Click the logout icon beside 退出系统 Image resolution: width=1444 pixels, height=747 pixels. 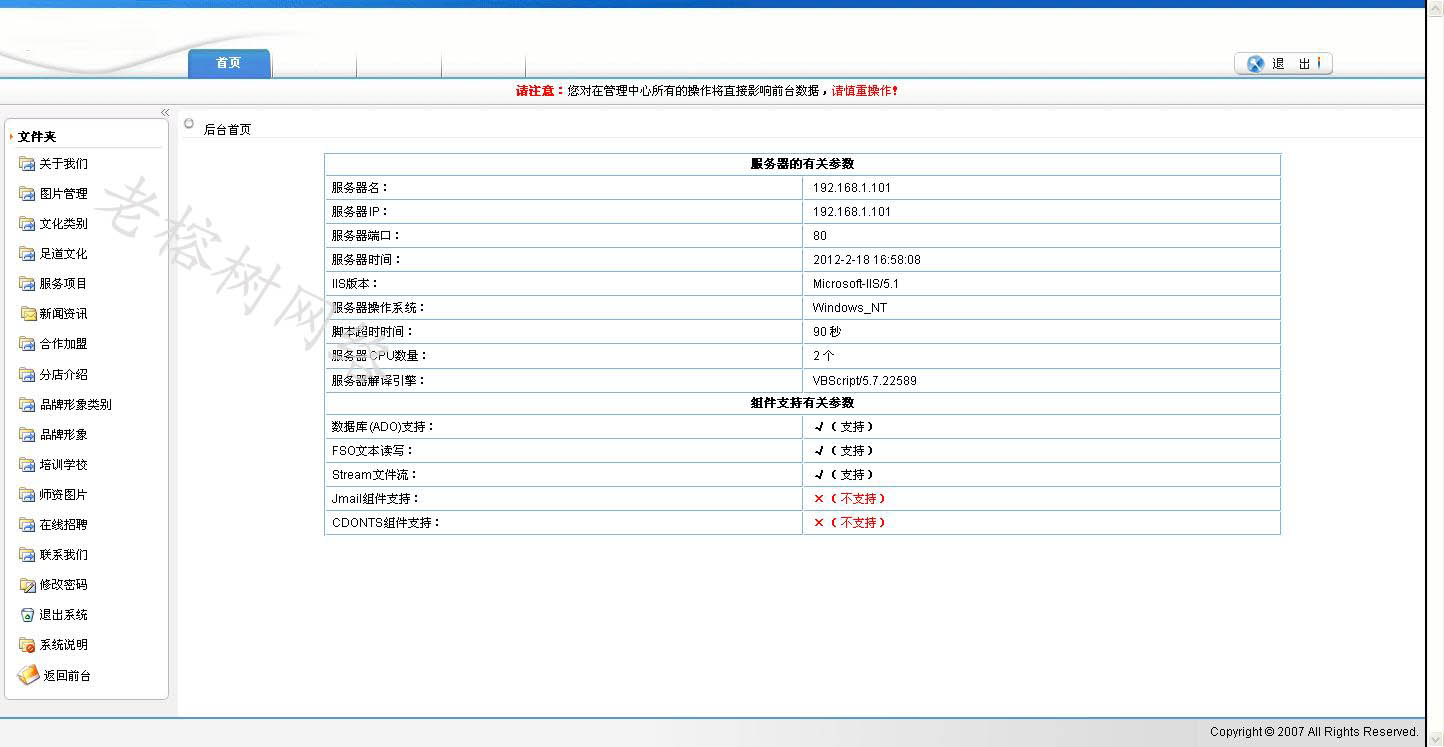click(27, 615)
